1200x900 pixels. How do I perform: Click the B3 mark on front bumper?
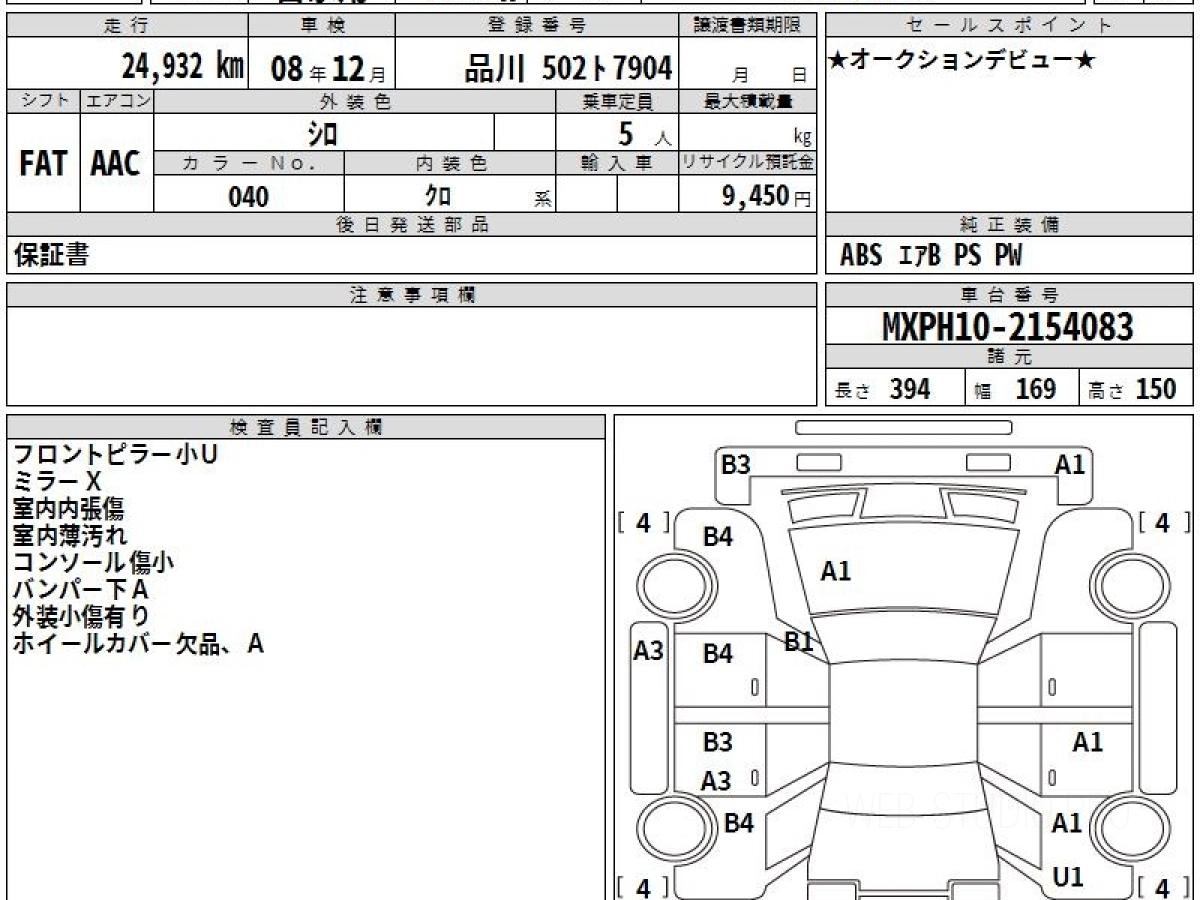[x=736, y=465]
